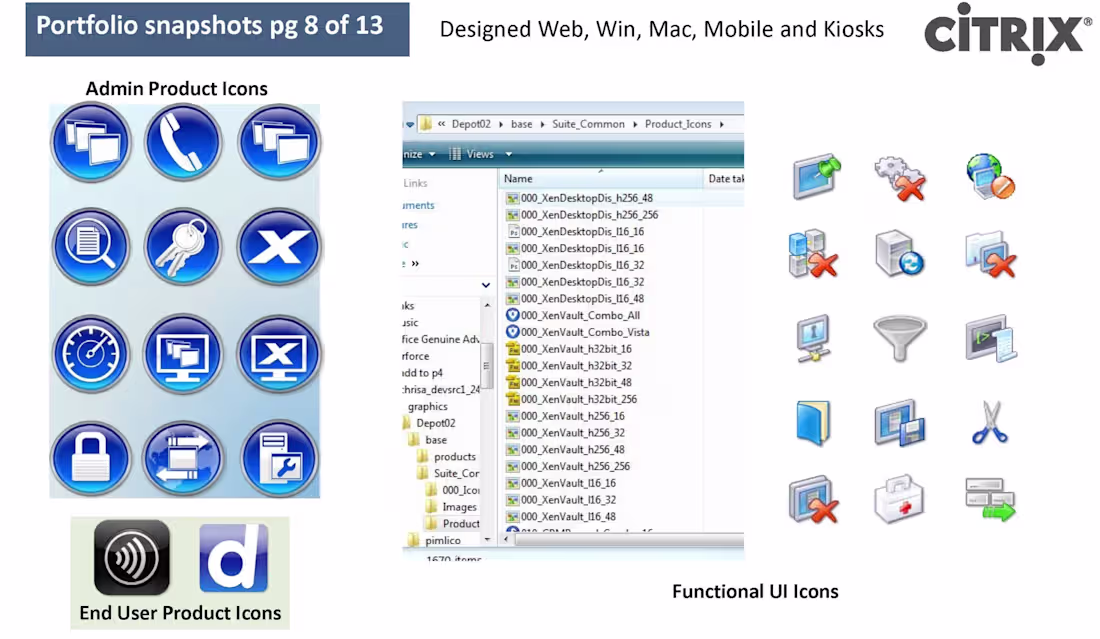Select file 000_XenDesktopDis_h256_256
Screen dimensions: 1100x639
582,215
